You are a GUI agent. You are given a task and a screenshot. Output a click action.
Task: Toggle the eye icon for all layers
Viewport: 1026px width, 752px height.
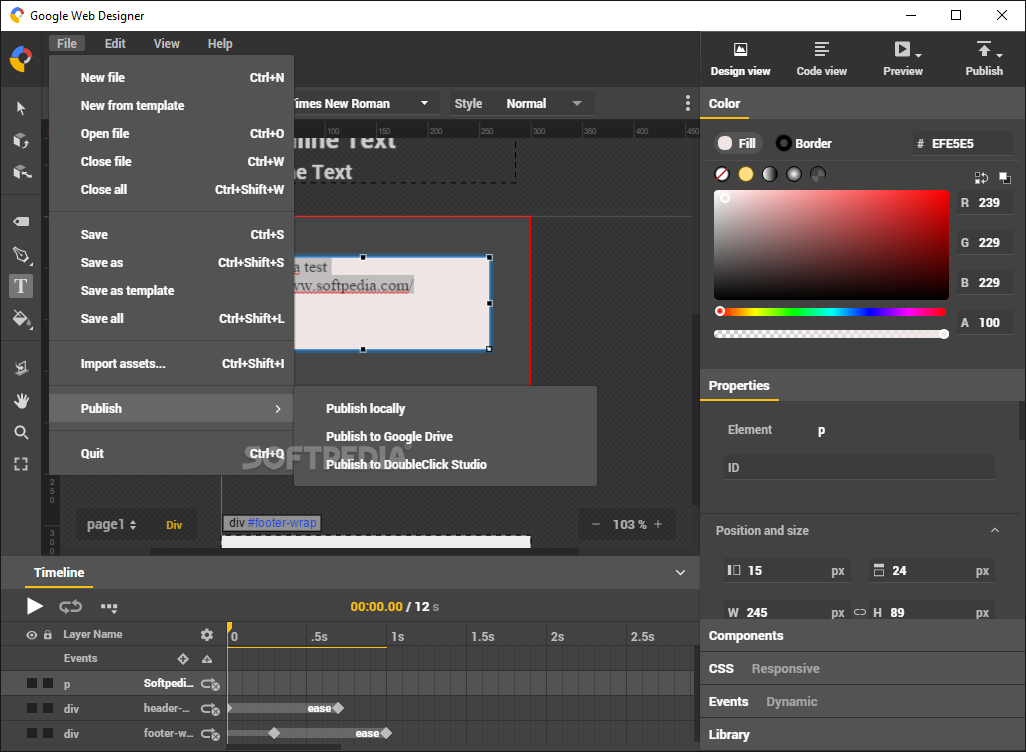[x=31, y=635]
